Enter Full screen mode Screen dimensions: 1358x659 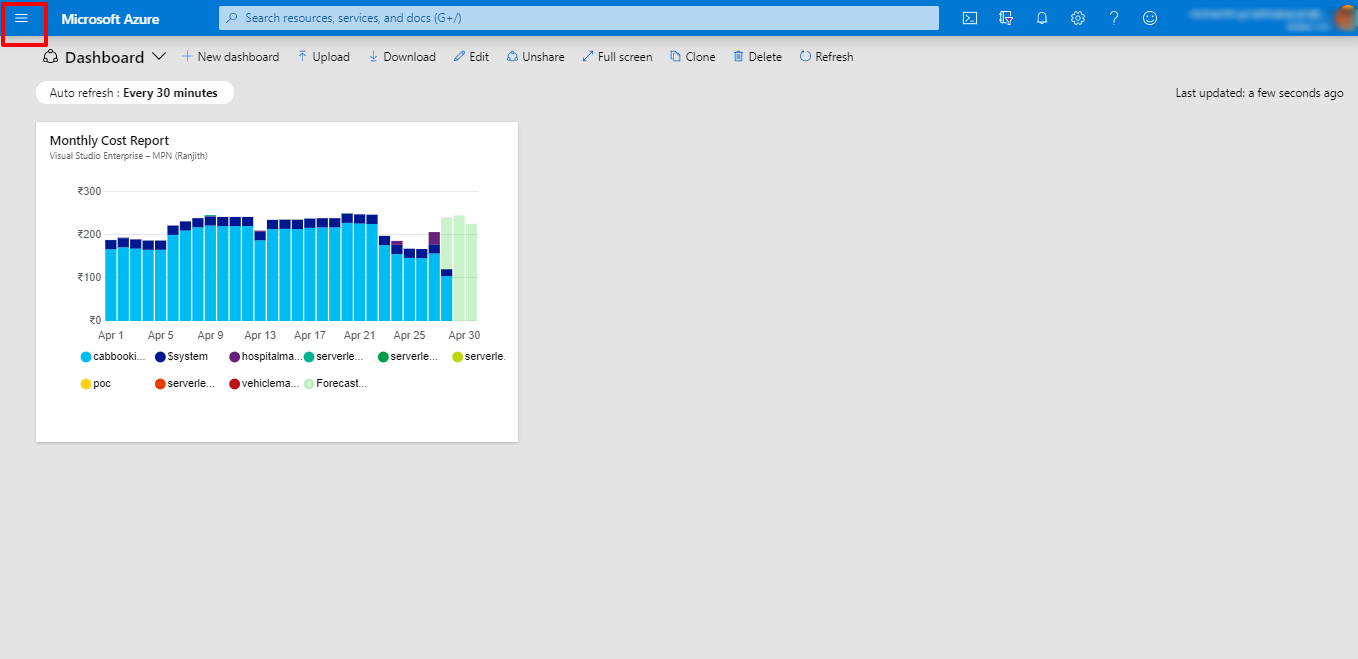tap(617, 57)
